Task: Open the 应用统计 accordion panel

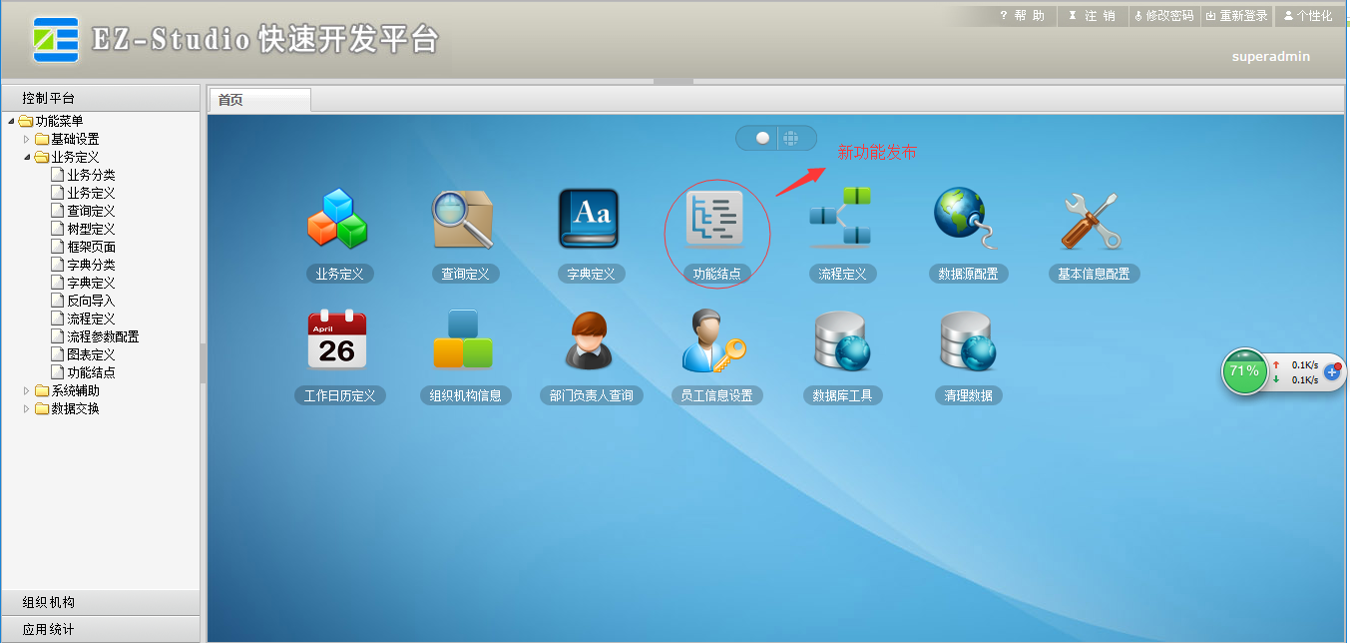Action: pos(100,630)
